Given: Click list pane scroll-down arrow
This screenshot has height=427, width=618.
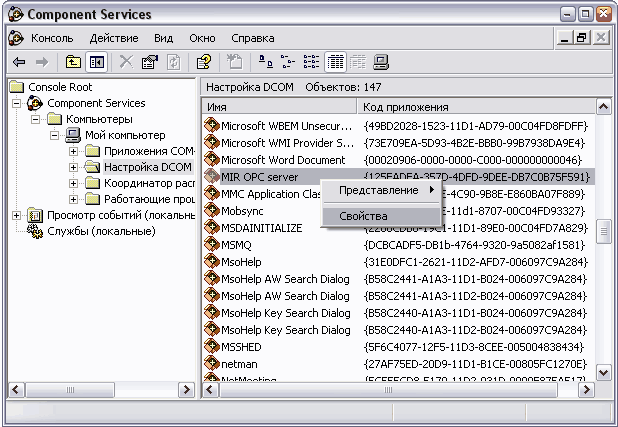Looking at the screenshot, I should pyautogui.click(x=603, y=372).
